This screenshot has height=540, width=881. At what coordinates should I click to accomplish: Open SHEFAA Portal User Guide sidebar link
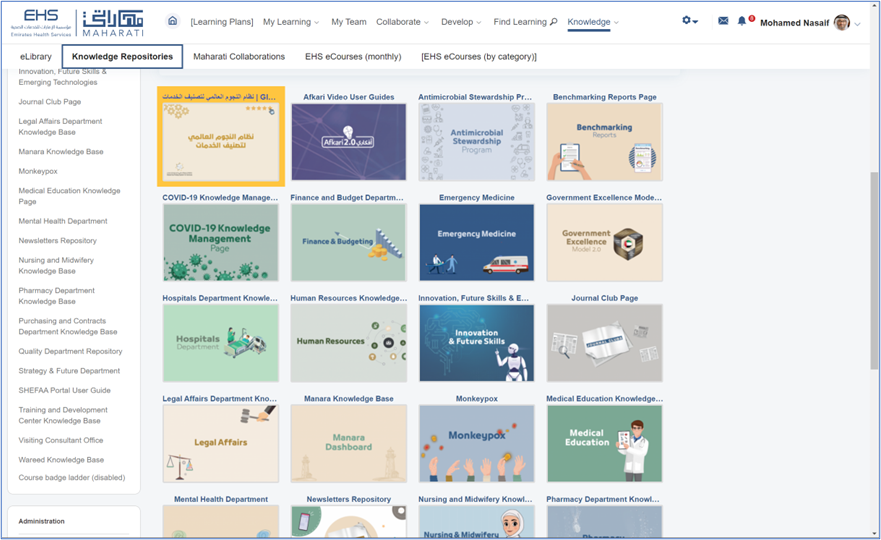64,390
